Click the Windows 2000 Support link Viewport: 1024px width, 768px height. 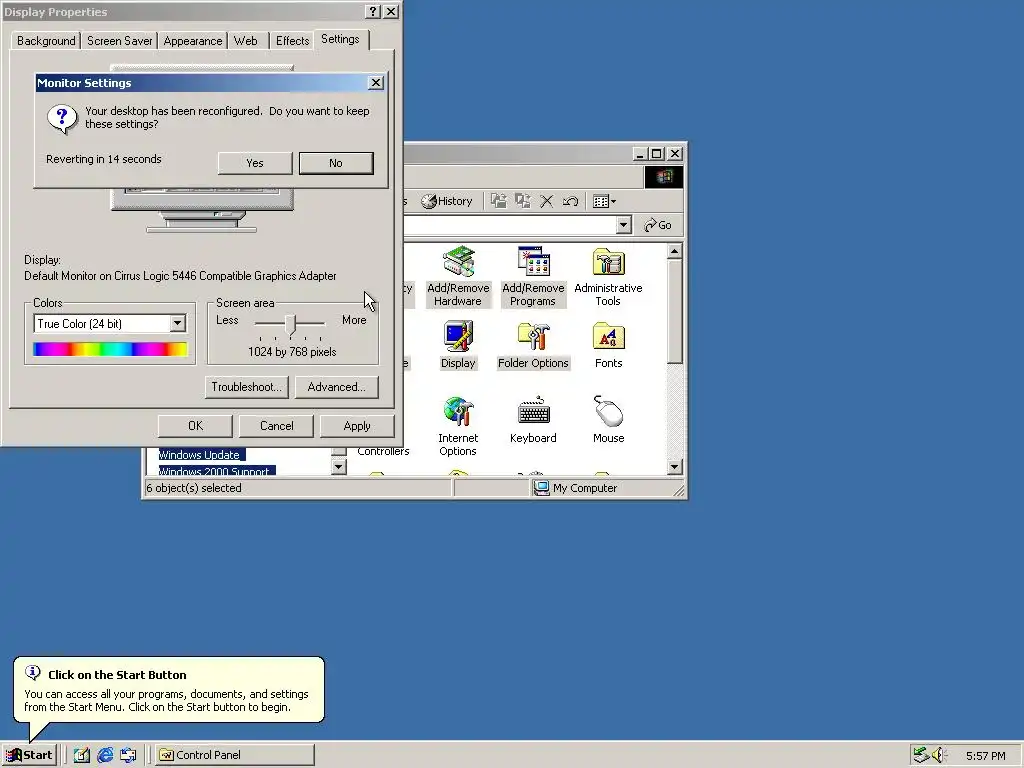[214, 471]
